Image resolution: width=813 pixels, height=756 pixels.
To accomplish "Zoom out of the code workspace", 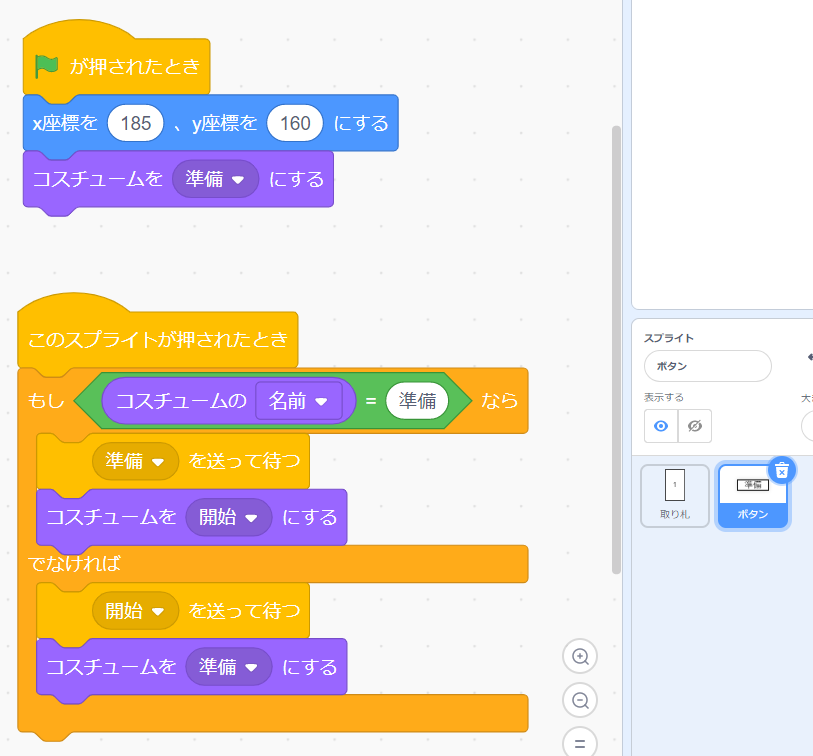I will pos(580,700).
